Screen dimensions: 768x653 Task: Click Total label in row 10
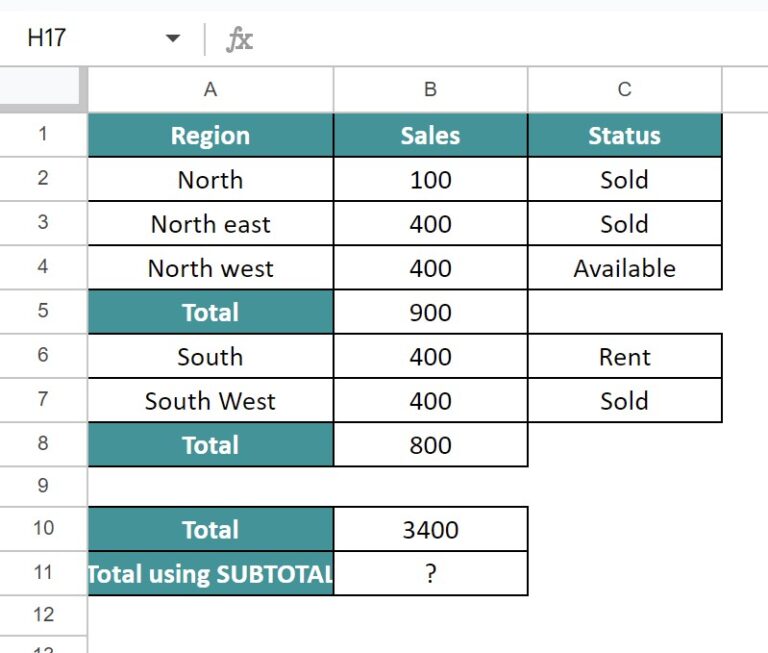coord(211,530)
